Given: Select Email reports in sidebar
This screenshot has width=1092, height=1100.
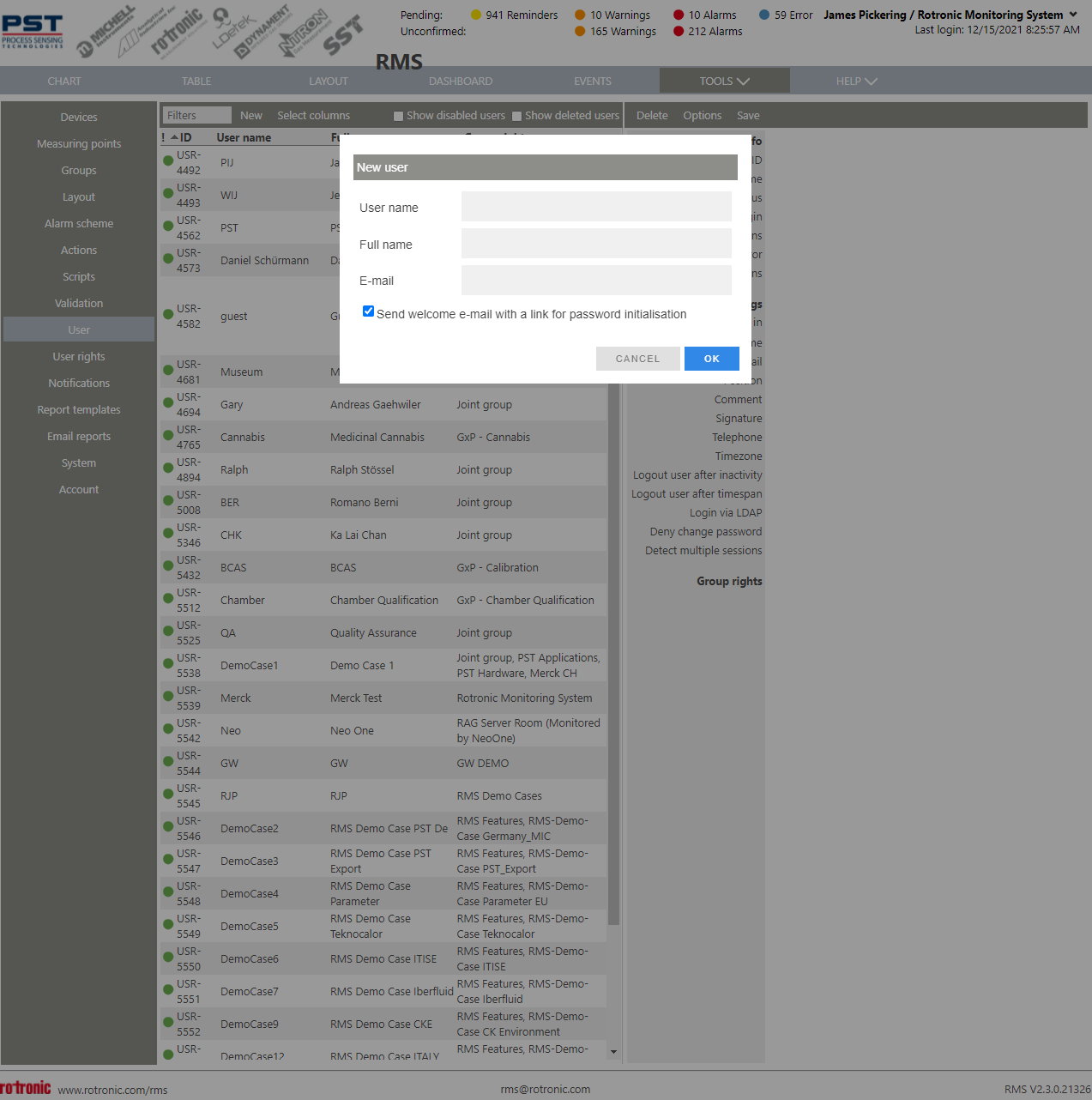Looking at the screenshot, I should [79, 436].
